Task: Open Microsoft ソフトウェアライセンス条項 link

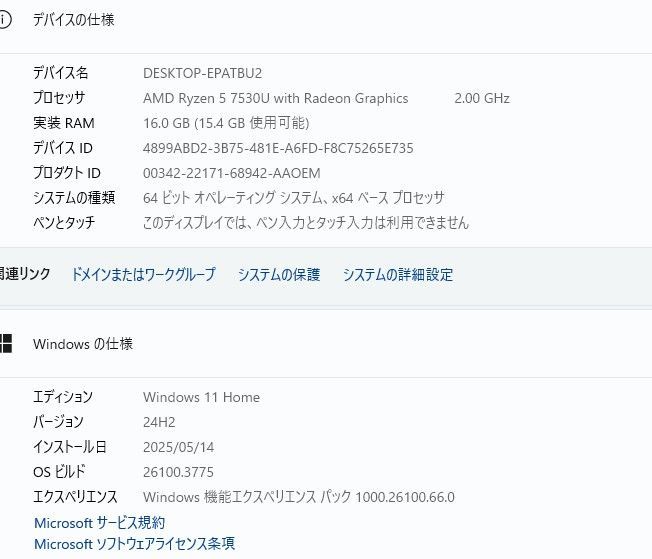Action: point(134,544)
